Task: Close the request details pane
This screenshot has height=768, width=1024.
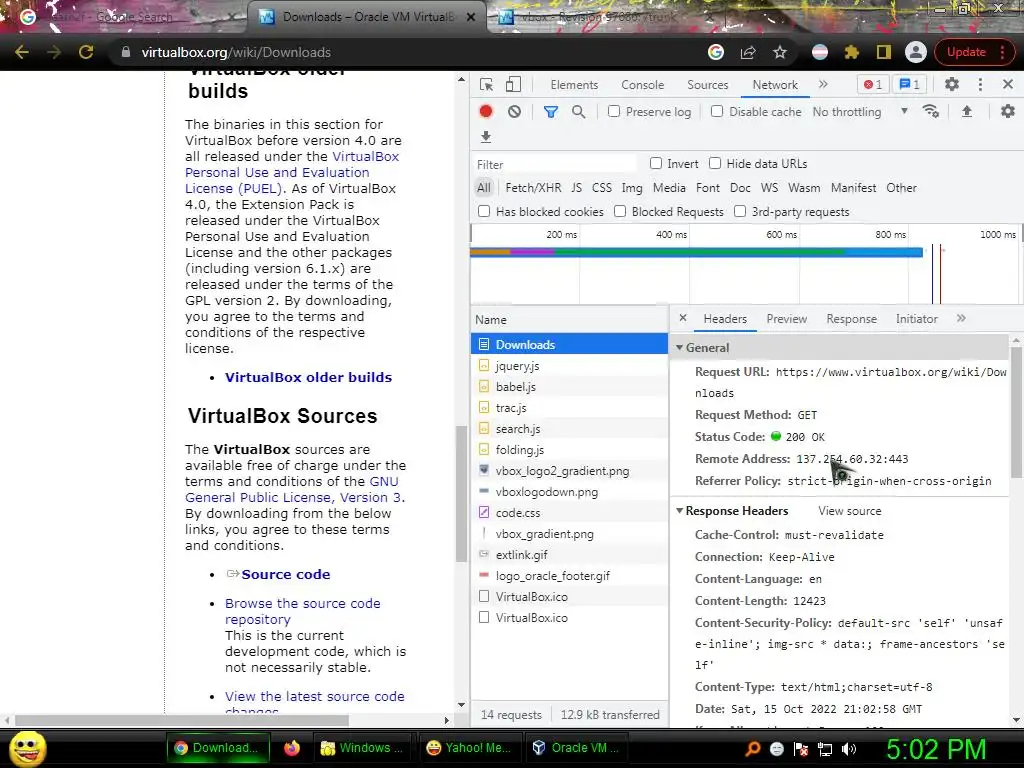Action: pyautogui.click(x=683, y=318)
